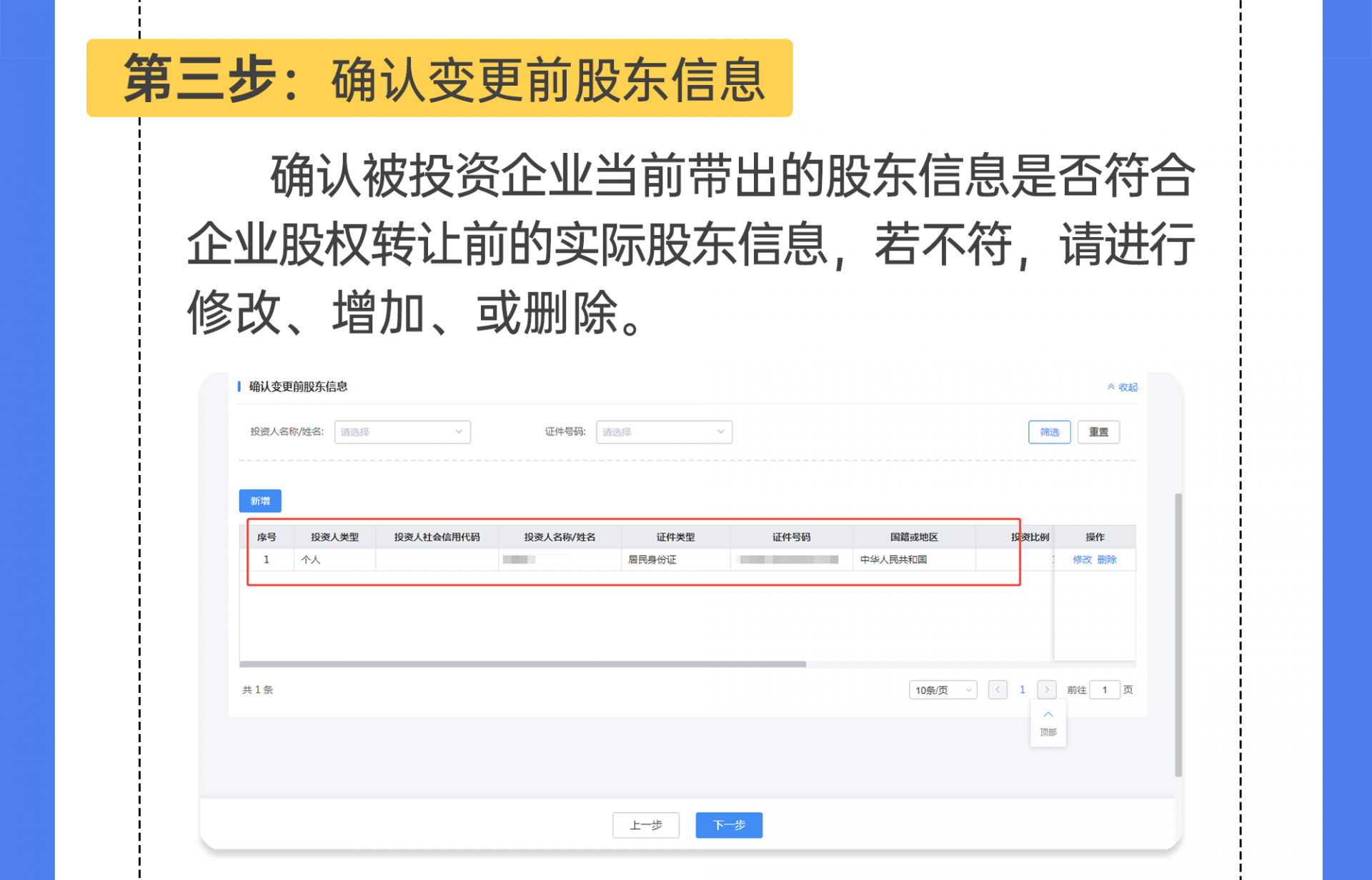Click the 重置 reset button

coord(1098,432)
